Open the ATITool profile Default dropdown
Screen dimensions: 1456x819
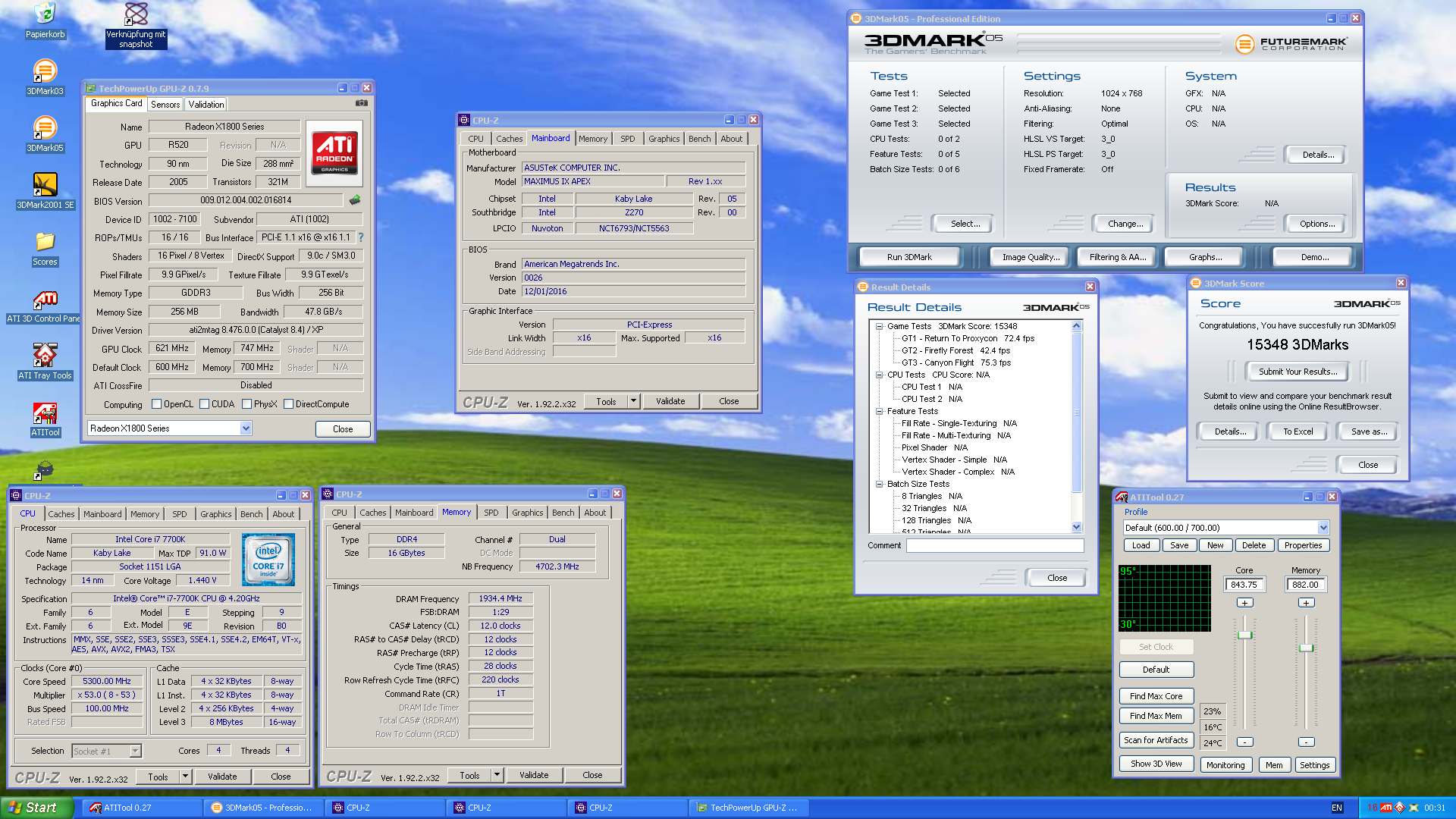1323,528
